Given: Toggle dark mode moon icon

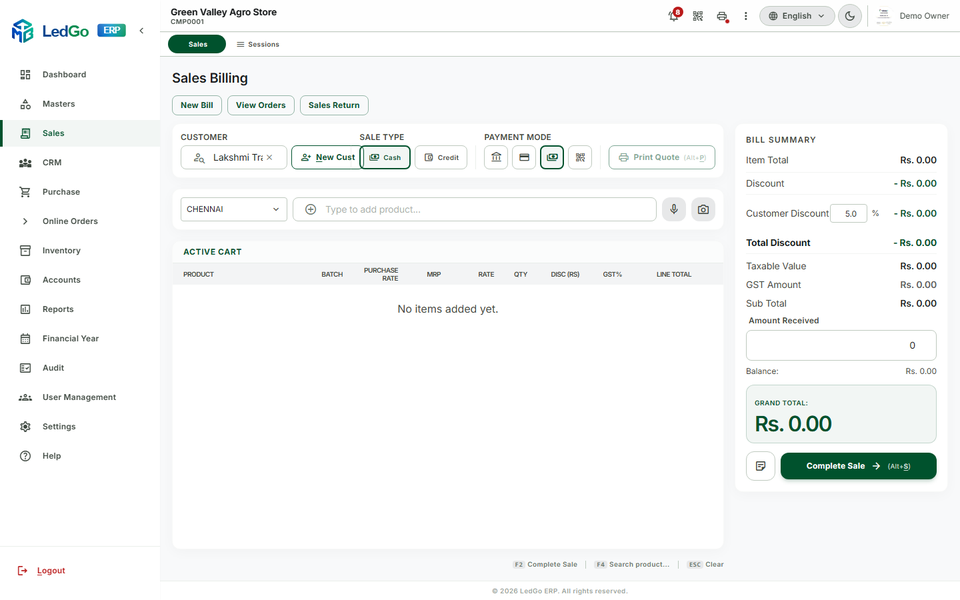Looking at the screenshot, I should [849, 16].
